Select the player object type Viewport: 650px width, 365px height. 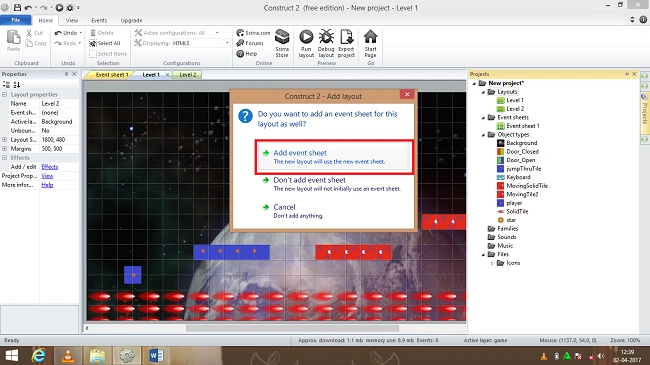[514, 203]
